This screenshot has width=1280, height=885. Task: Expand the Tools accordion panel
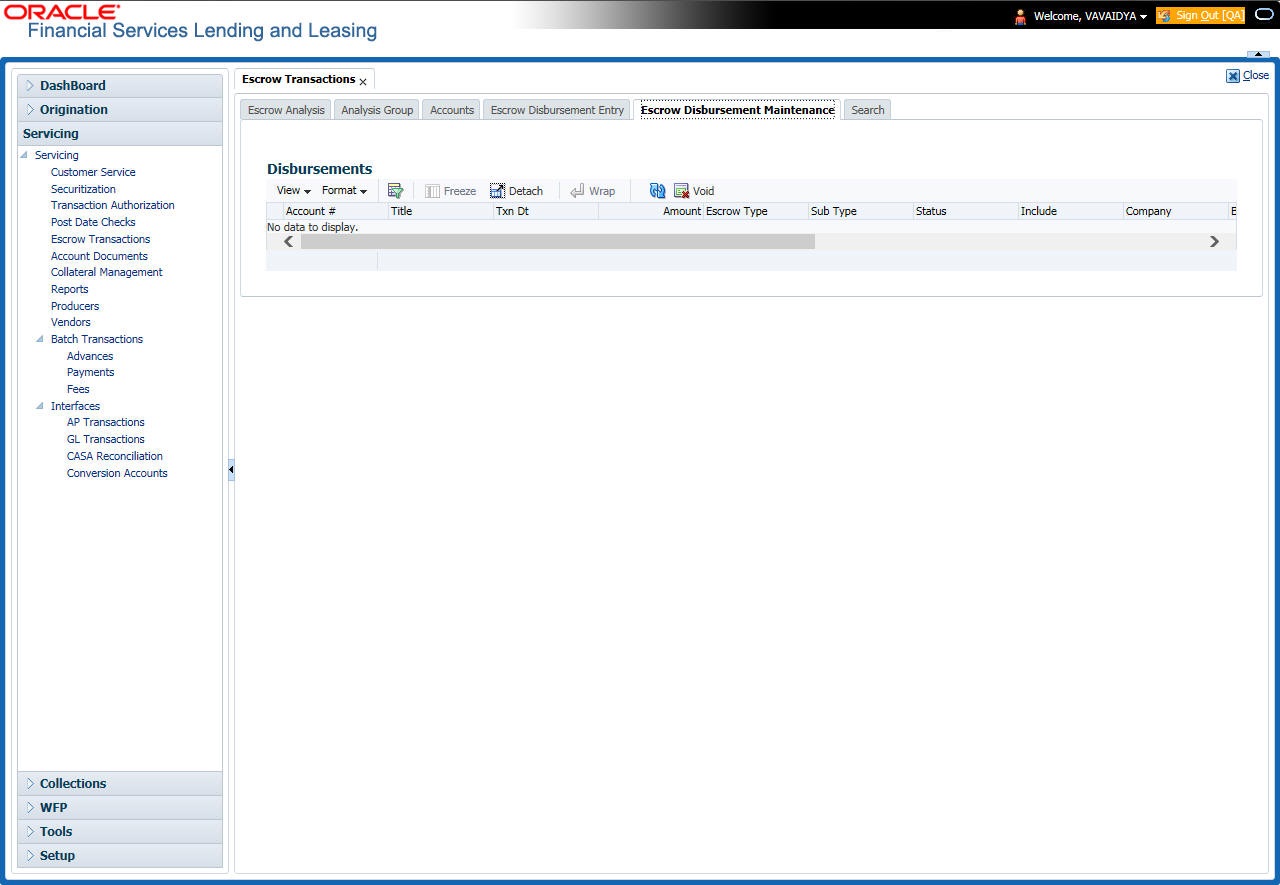coord(120,832)
